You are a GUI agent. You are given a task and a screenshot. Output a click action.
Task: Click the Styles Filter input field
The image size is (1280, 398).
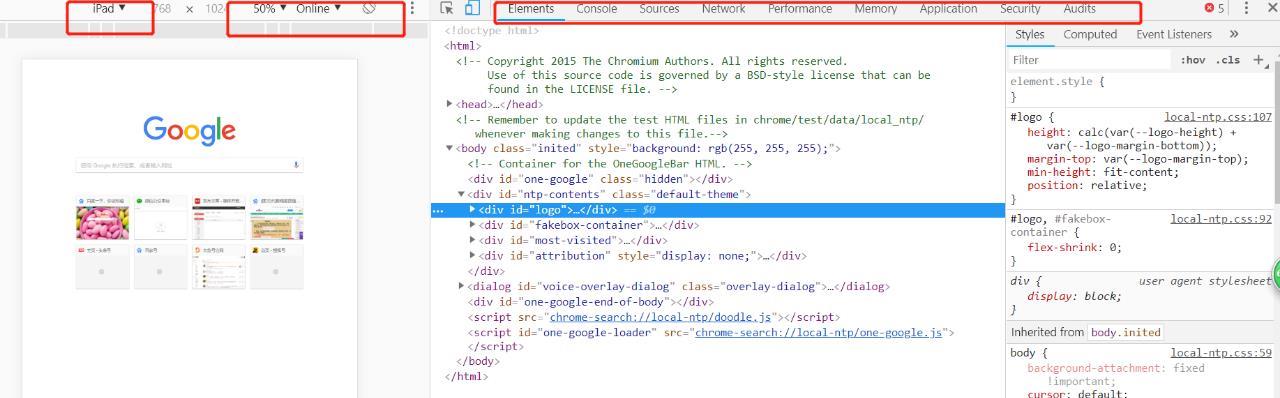click(1089, 60)
